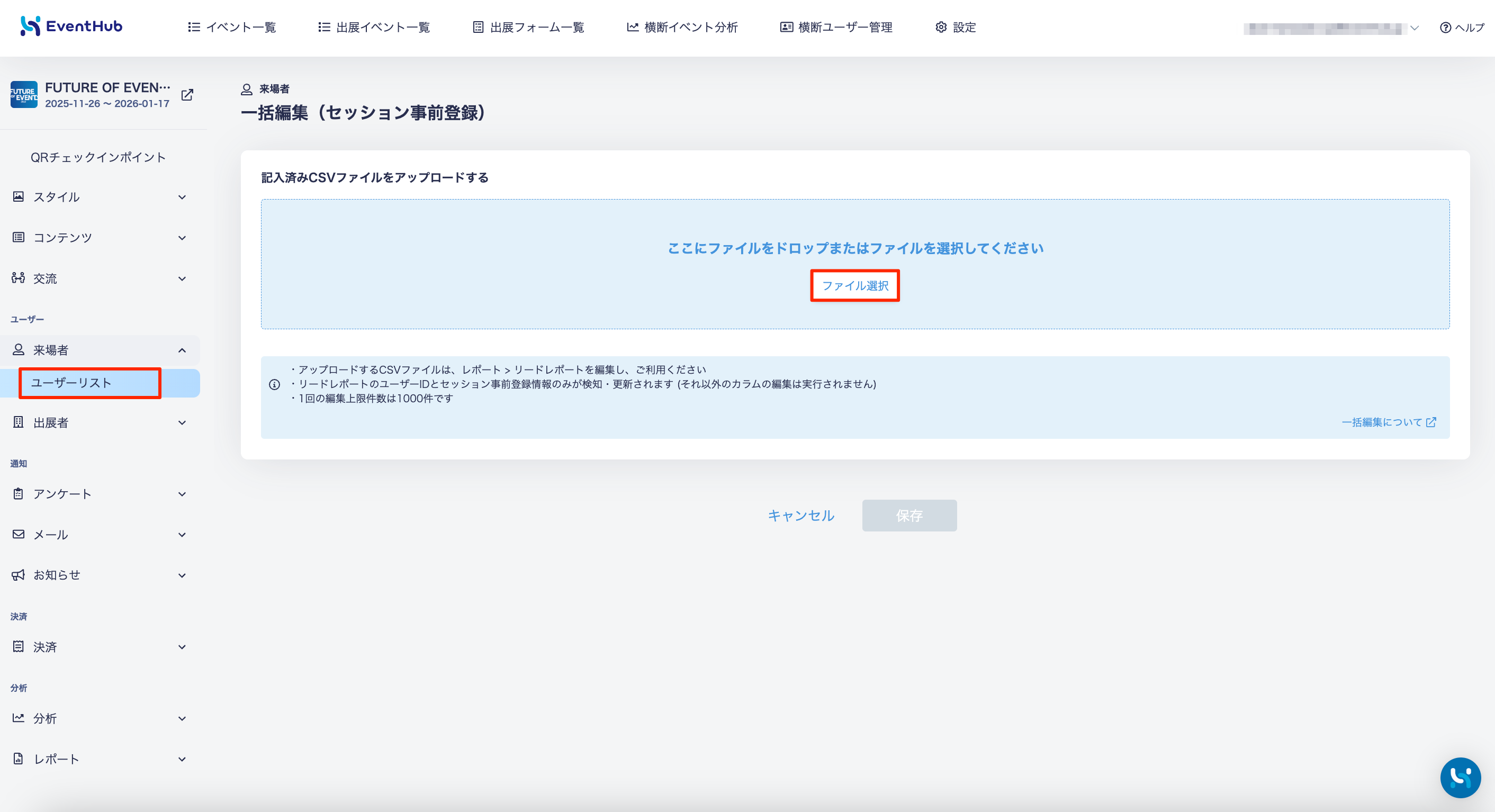Open 設定 in the top navigation

(x=955, y=28)
